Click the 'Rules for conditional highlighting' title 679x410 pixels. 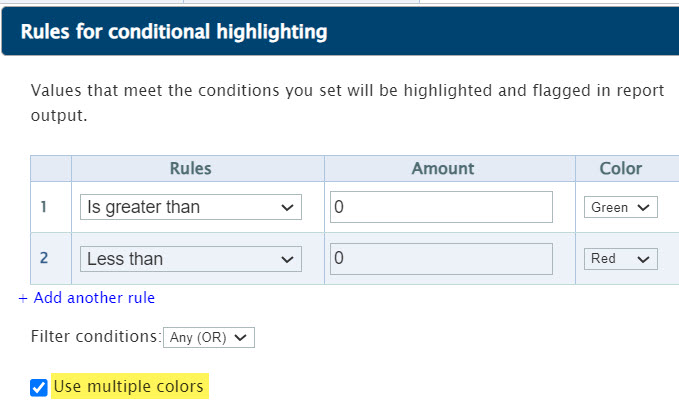coord(174,32)
